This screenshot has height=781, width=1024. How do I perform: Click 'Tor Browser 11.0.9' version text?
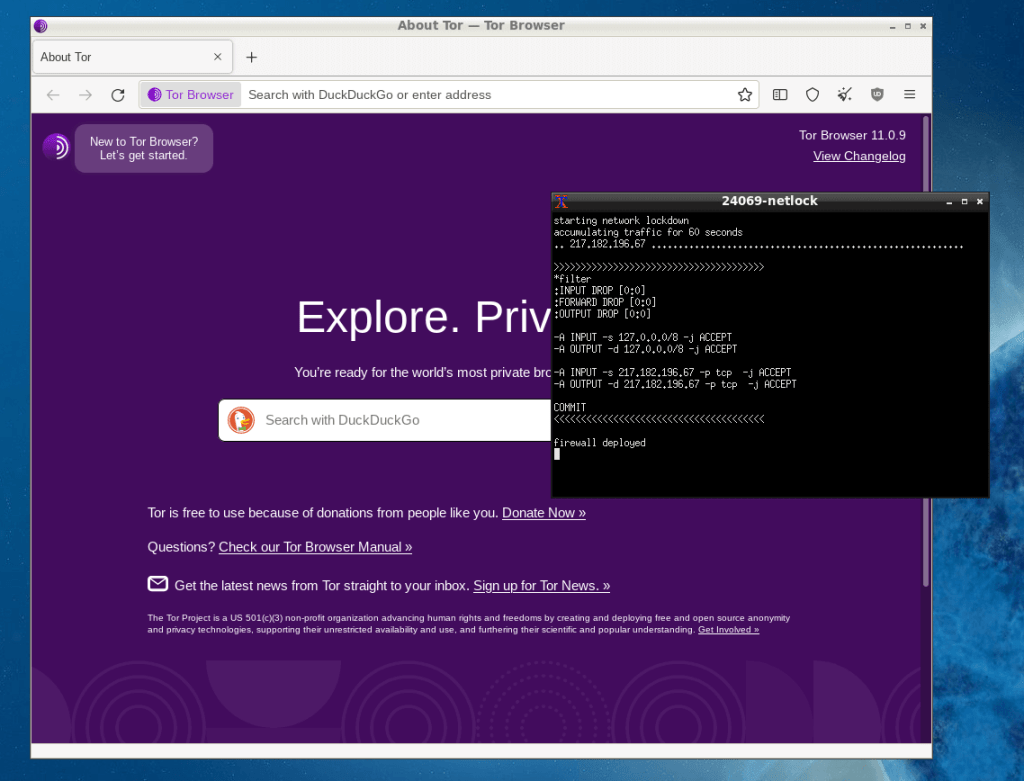pos(852,135)
